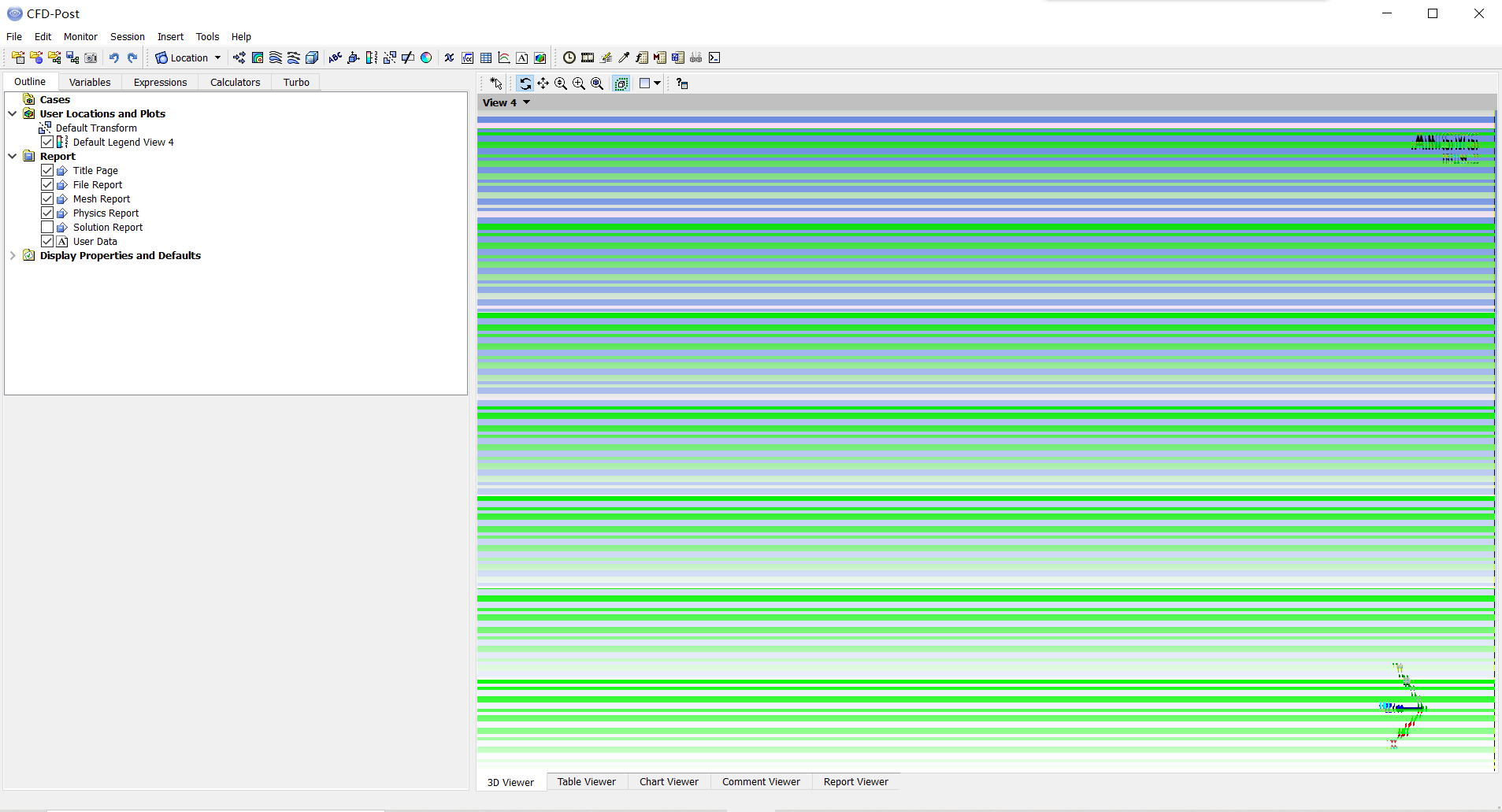Image resolution: width=1502 pixels, height=812 pixels.
Task: Insert a Table using the grid icon
Action: [486, 57]
